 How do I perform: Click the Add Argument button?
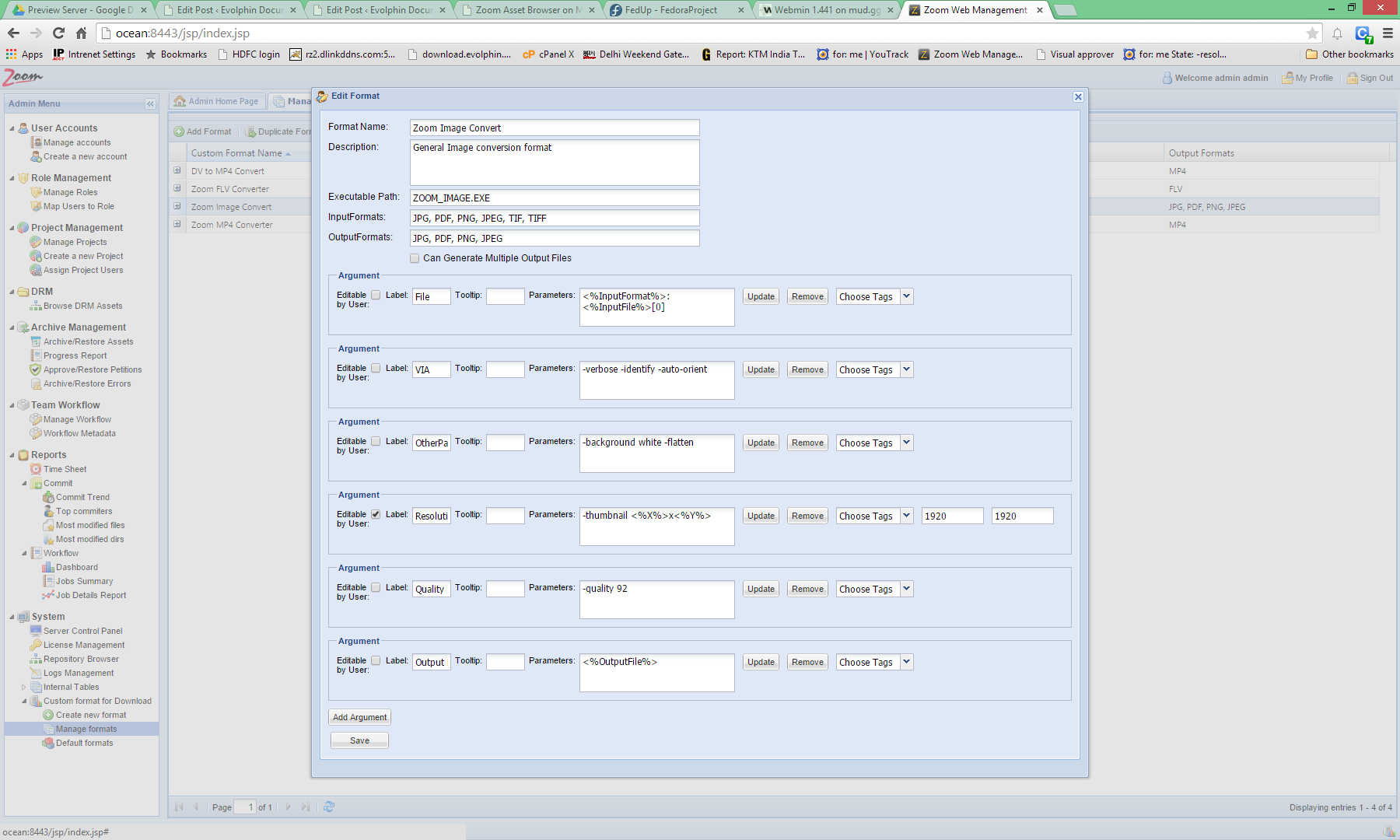[x=359, y=717]
